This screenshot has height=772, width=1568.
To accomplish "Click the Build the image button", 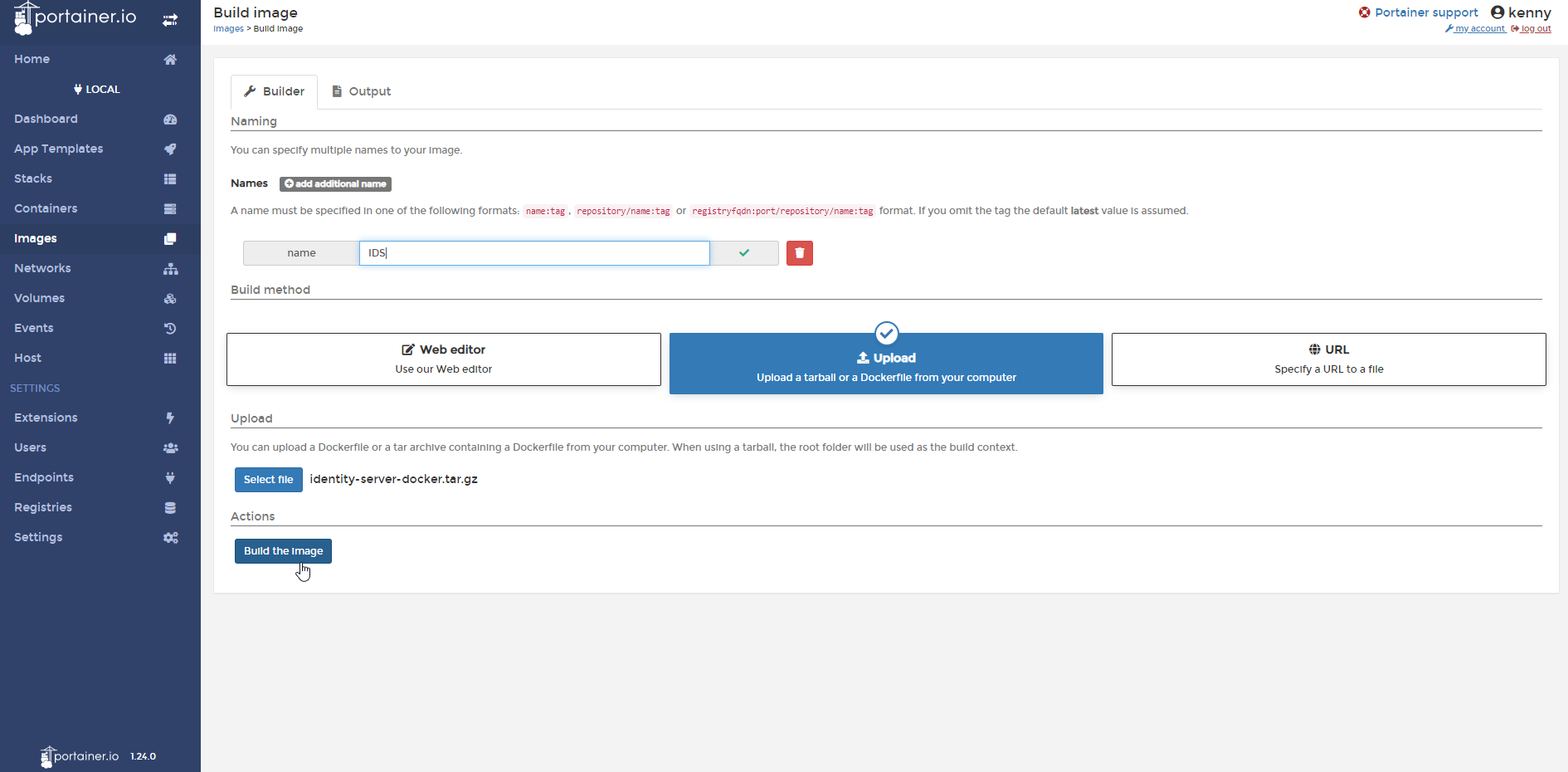I will [282, 550].
